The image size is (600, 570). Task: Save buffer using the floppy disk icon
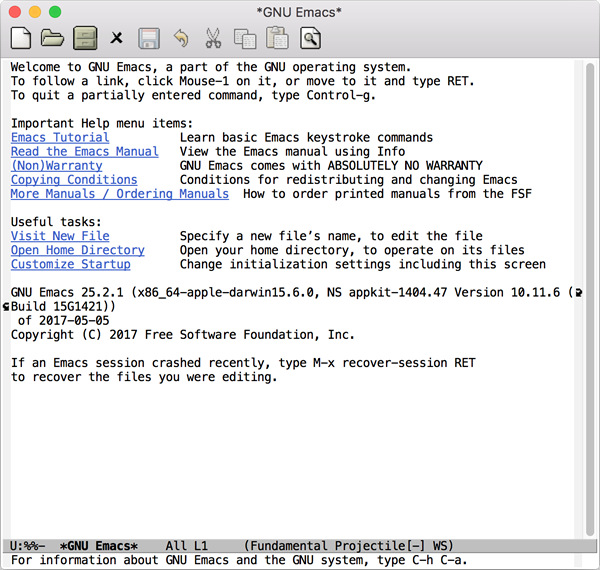click(149, 38)
